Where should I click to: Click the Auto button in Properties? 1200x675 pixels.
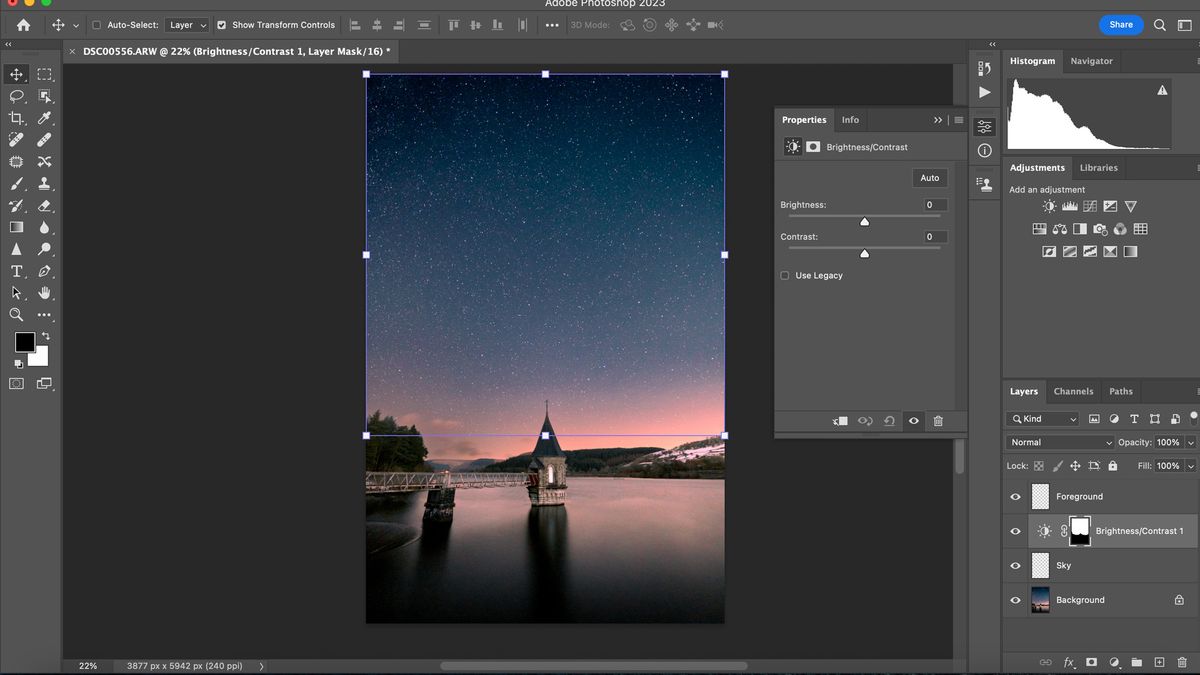[x=930, y=178]
